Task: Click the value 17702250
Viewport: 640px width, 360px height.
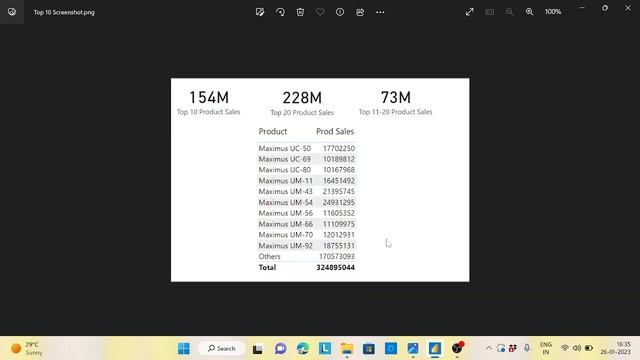Action: pos(339,148)
